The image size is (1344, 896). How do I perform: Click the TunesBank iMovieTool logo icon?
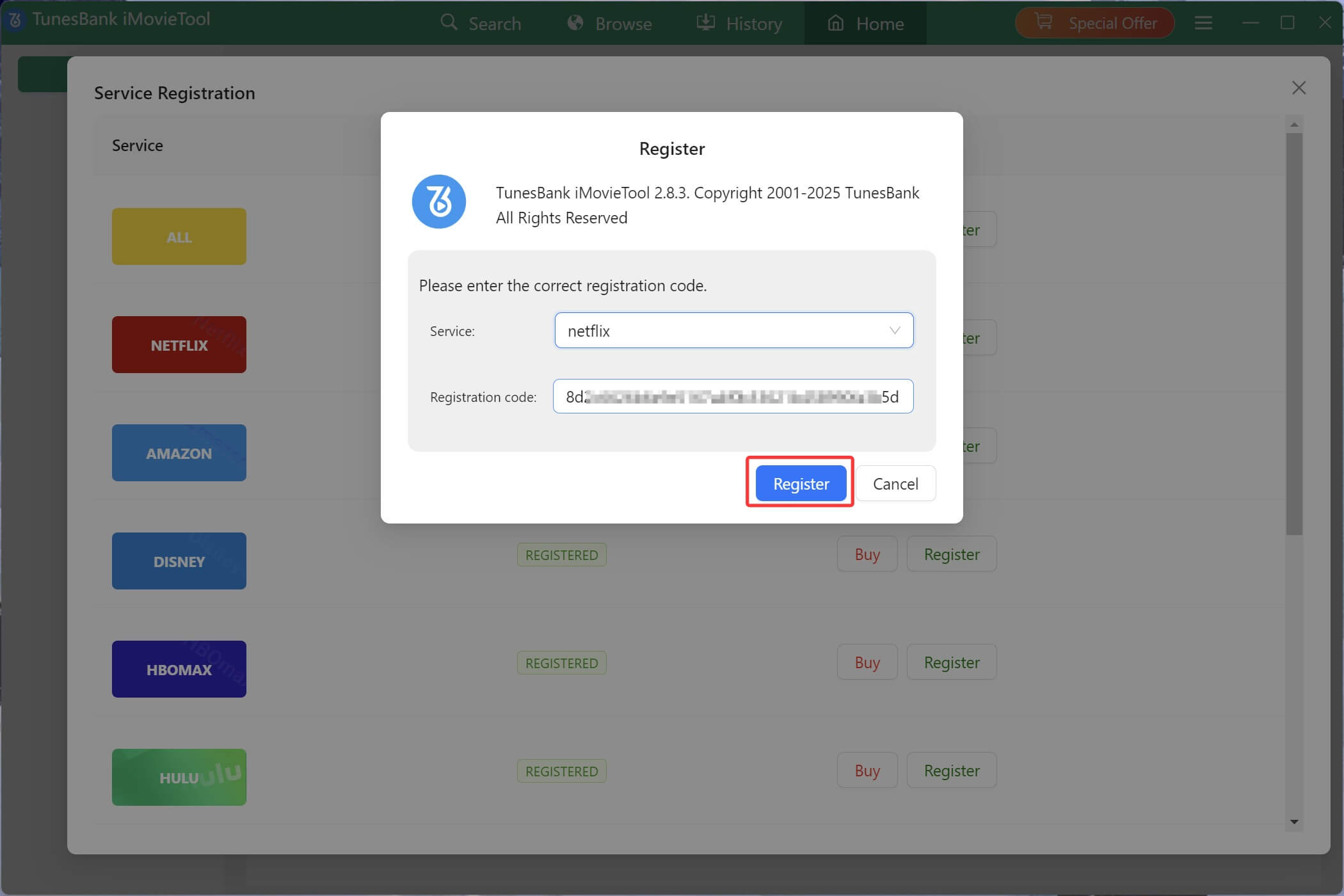point(15,20)
